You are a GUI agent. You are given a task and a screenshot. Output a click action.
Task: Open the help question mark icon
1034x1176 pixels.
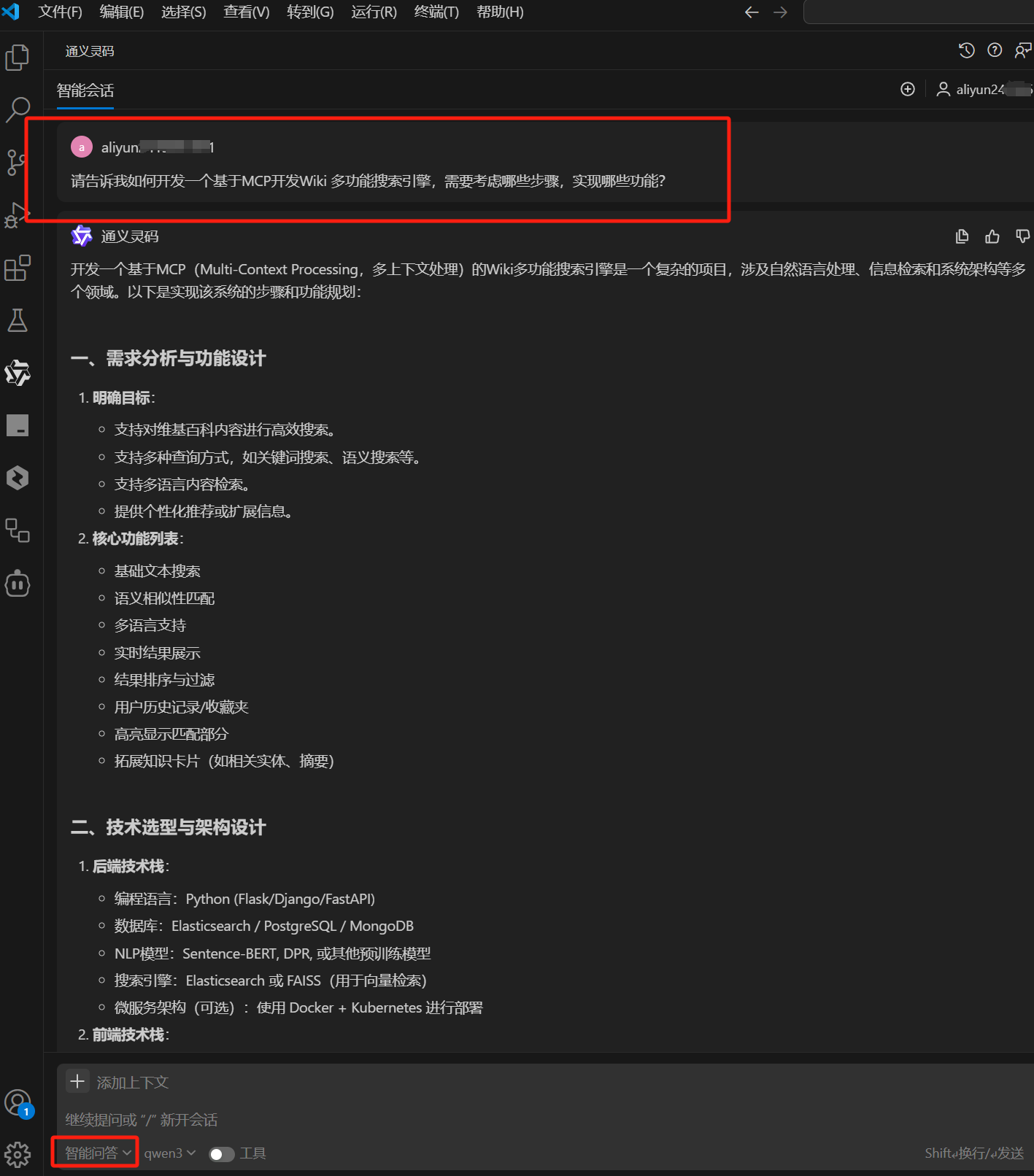[995, 50]
